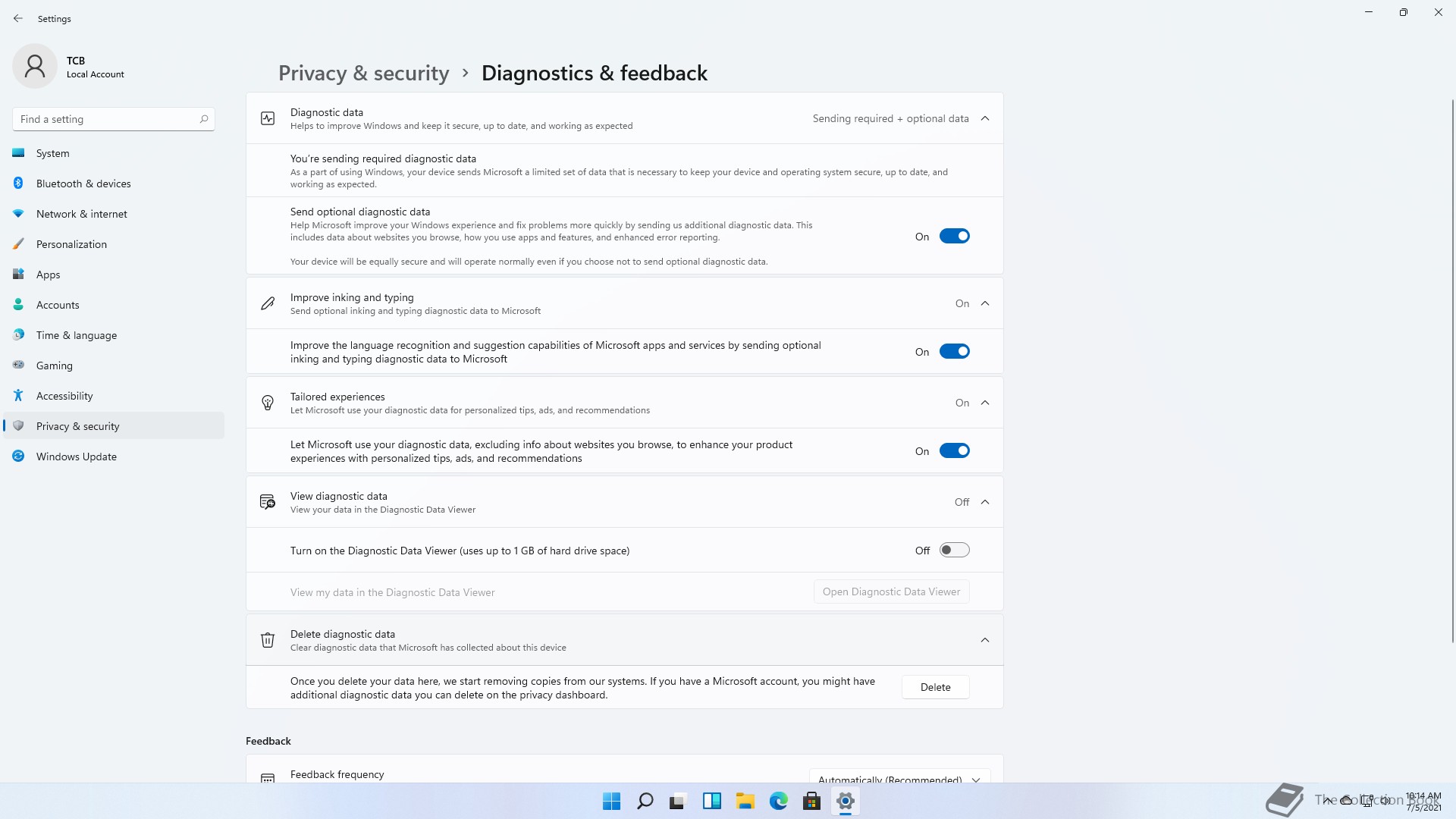Turn off Send optional diagnostic data toggle
This screenshot has width=1456, height=819.
click(x=954, y=236)
